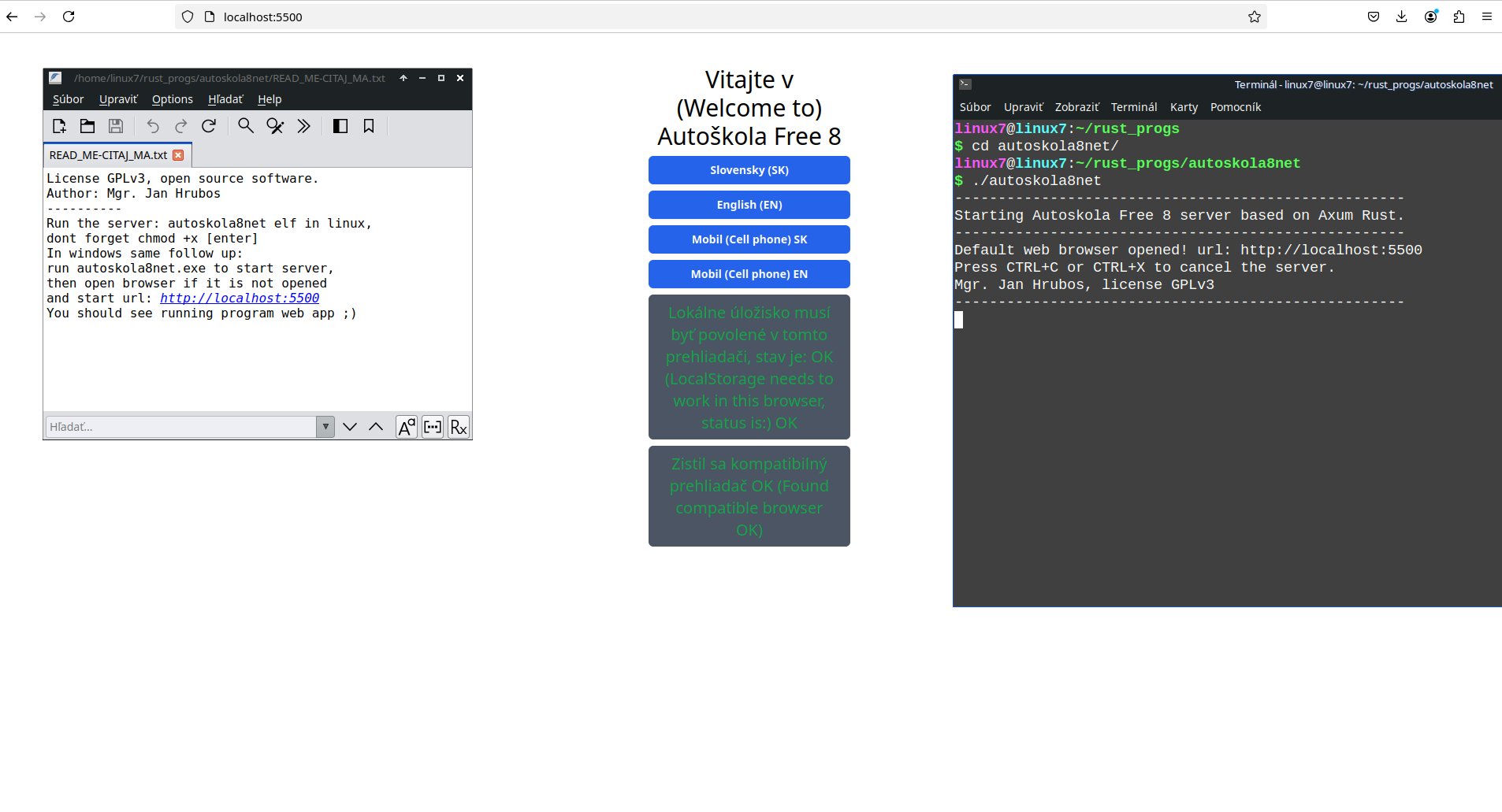The width and height of the screenshot is (1502, 812).
Task: Choose Mobil (Cell phone) EN button
Action: pyautogui.click(x=749, y=274)
